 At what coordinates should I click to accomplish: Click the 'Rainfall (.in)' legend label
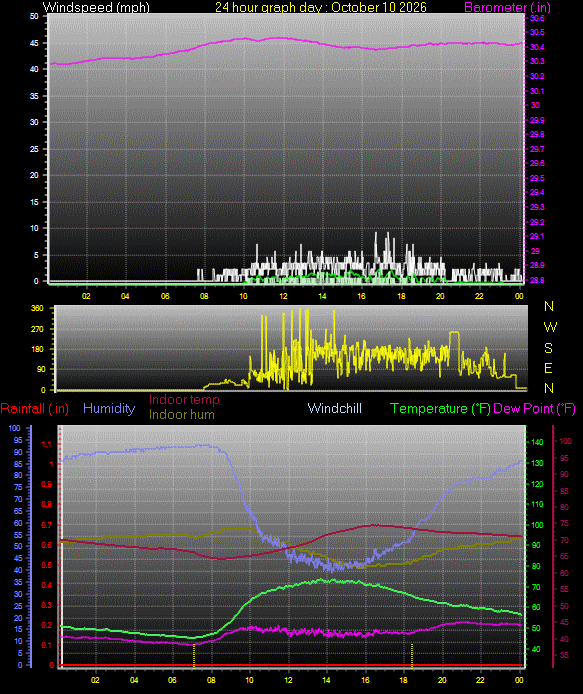click(35, 409)
